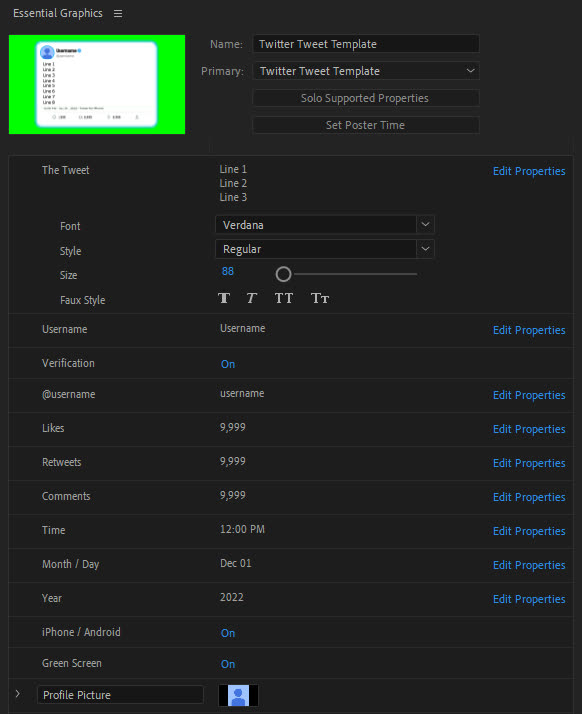Viewport: 582px width, 714px height.
Task: Click the Set Poster Time button
Action: 366,125
